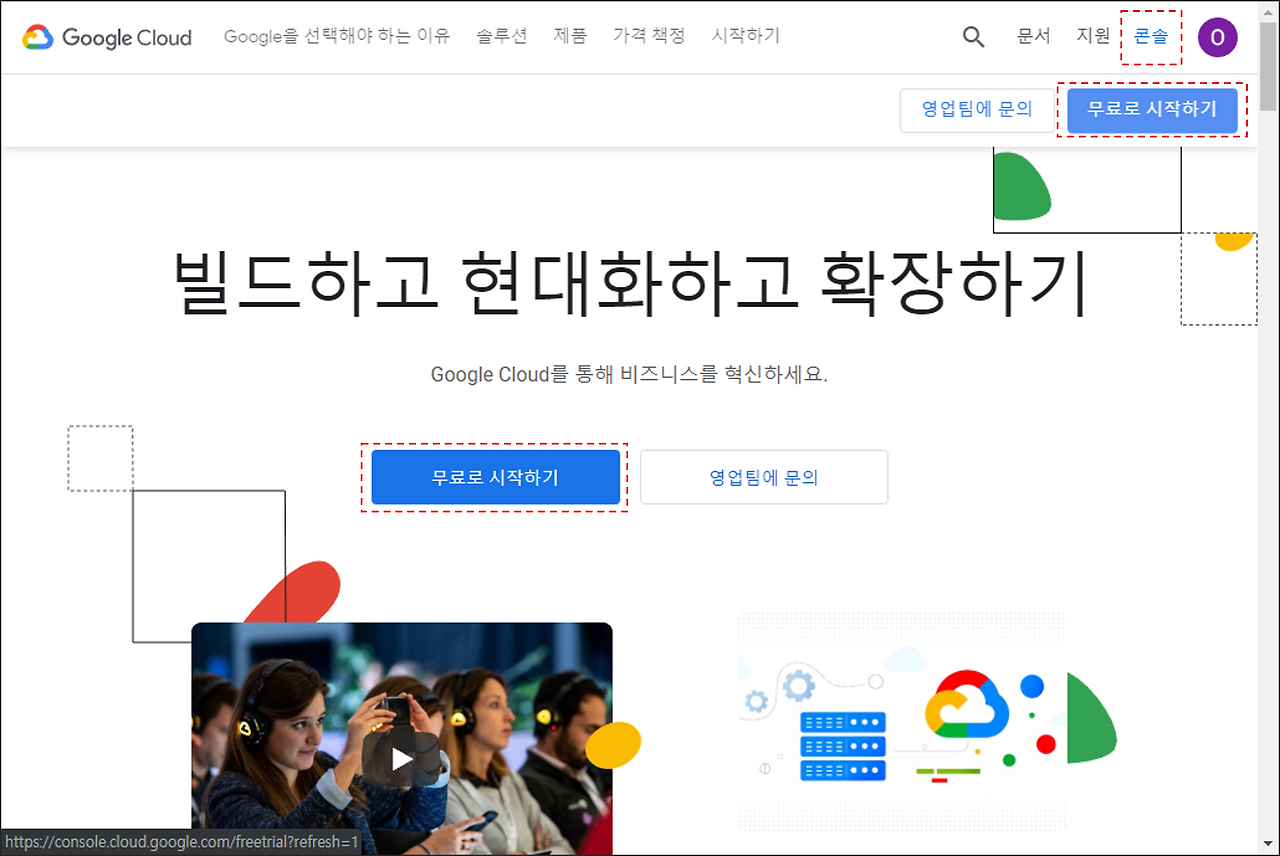This screenshot has width=1280, height=856.
Task: Click the top-bar 영업팀에 문의 button
Action: click(977, 110)
